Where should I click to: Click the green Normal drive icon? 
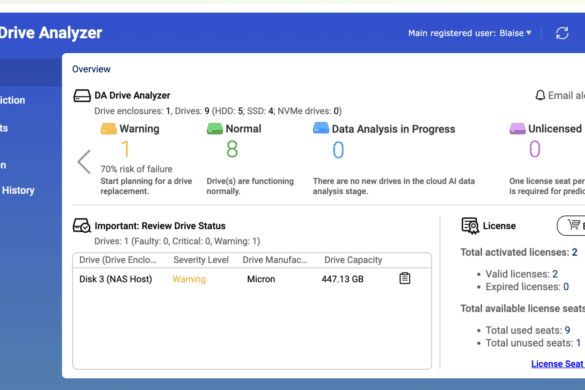[x=215, y=129]
